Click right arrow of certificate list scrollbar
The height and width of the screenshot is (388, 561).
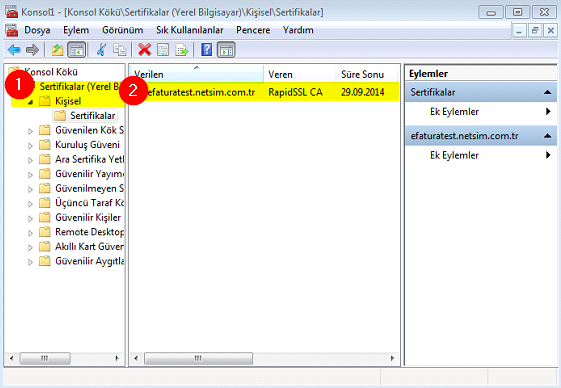pos(392,358)
